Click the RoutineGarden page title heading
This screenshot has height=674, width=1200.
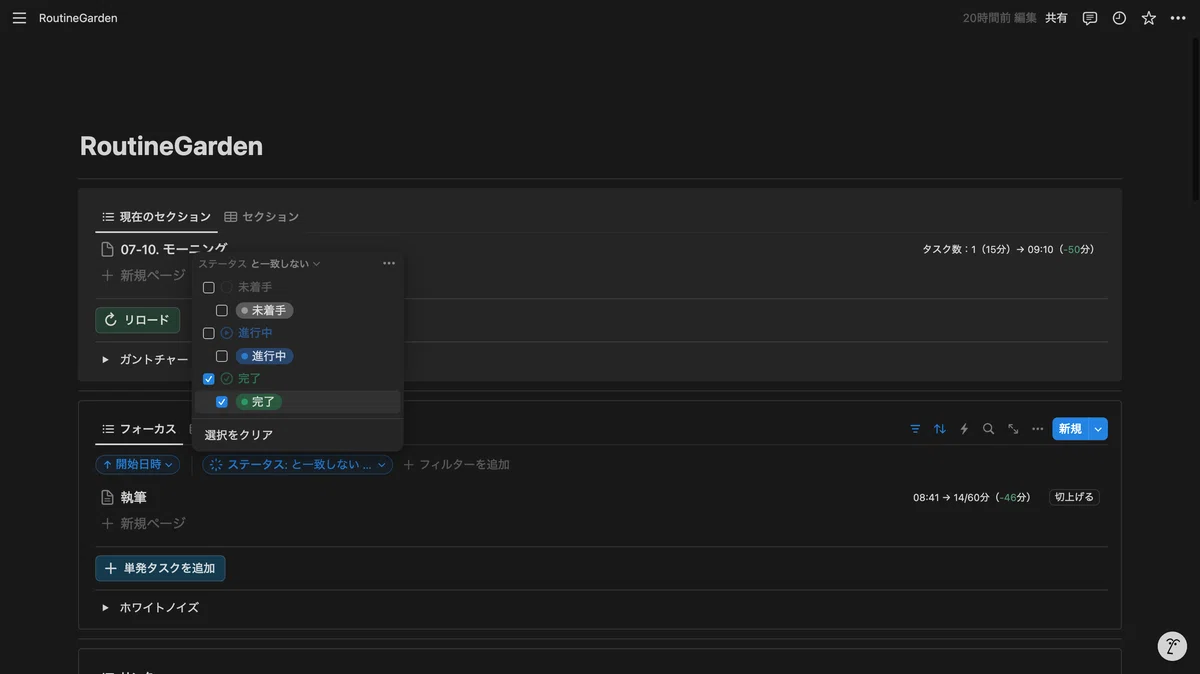point(171,146)
